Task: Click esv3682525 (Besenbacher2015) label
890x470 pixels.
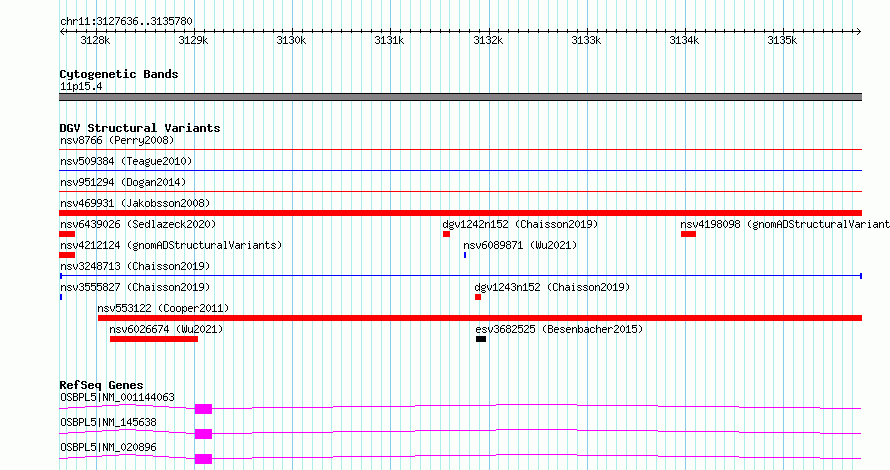Action: (x=559, y=329)
